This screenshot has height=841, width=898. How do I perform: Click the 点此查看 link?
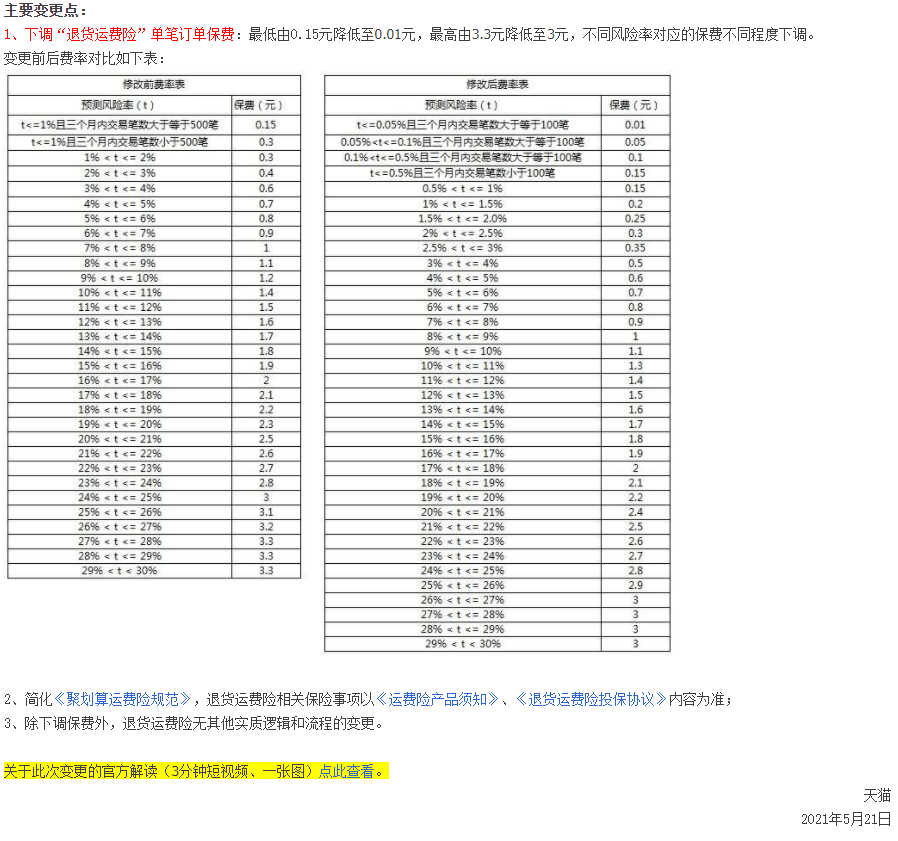[x=346, y=771]
